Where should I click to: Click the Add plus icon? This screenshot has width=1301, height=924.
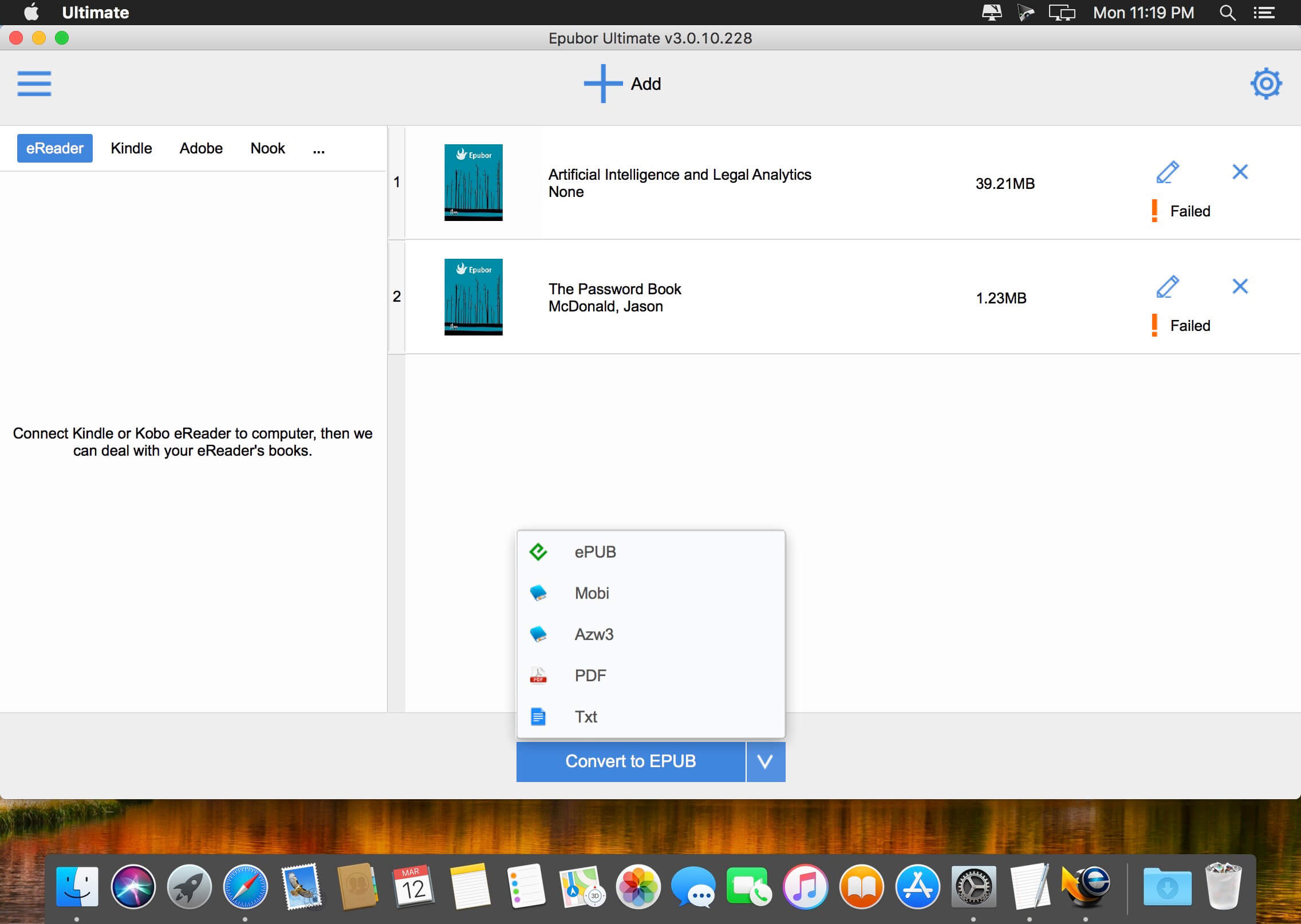[x=603, y=84]
